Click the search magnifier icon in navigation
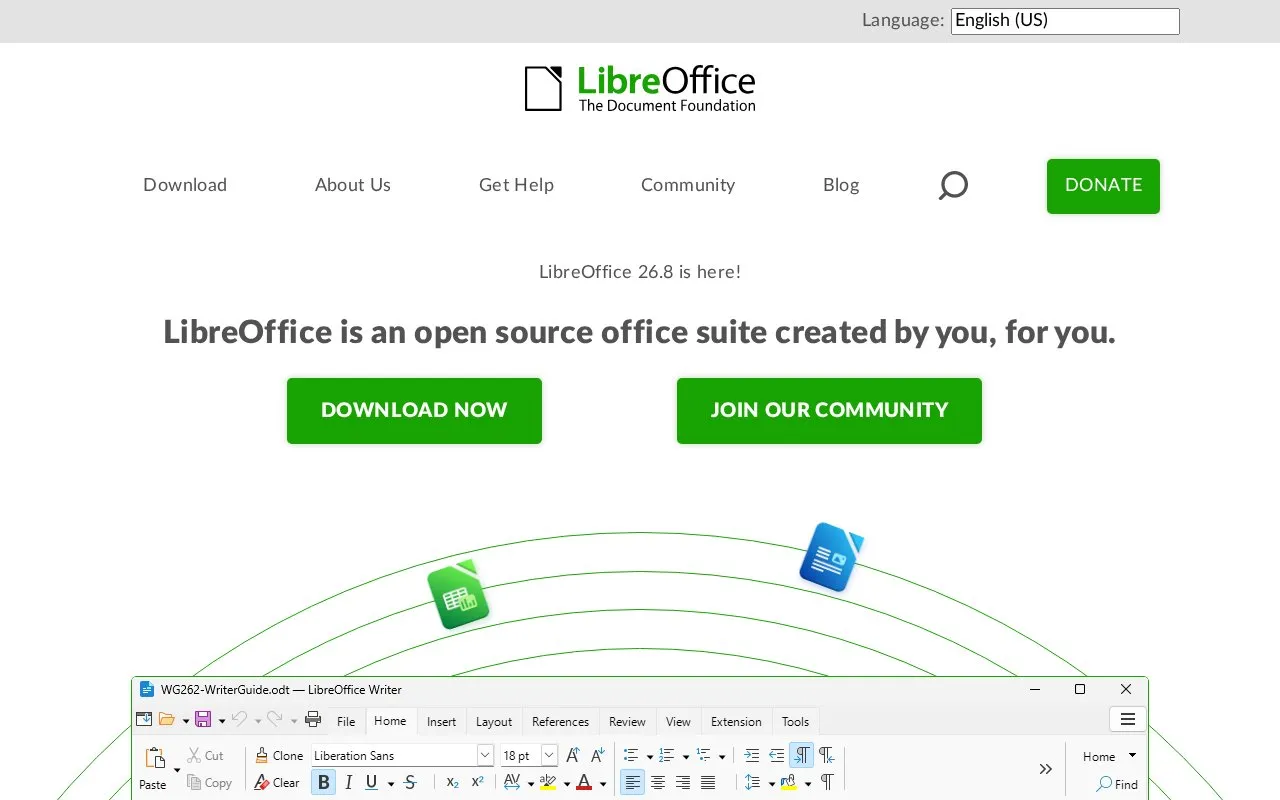Viewport: 1280px width, 800px height. point(953,185)
